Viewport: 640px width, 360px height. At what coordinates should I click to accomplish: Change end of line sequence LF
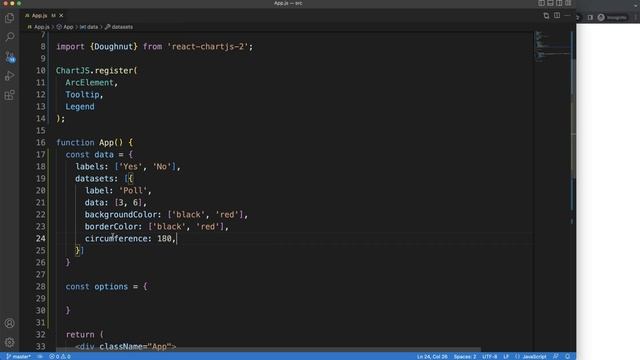click(x=506, y=356)
